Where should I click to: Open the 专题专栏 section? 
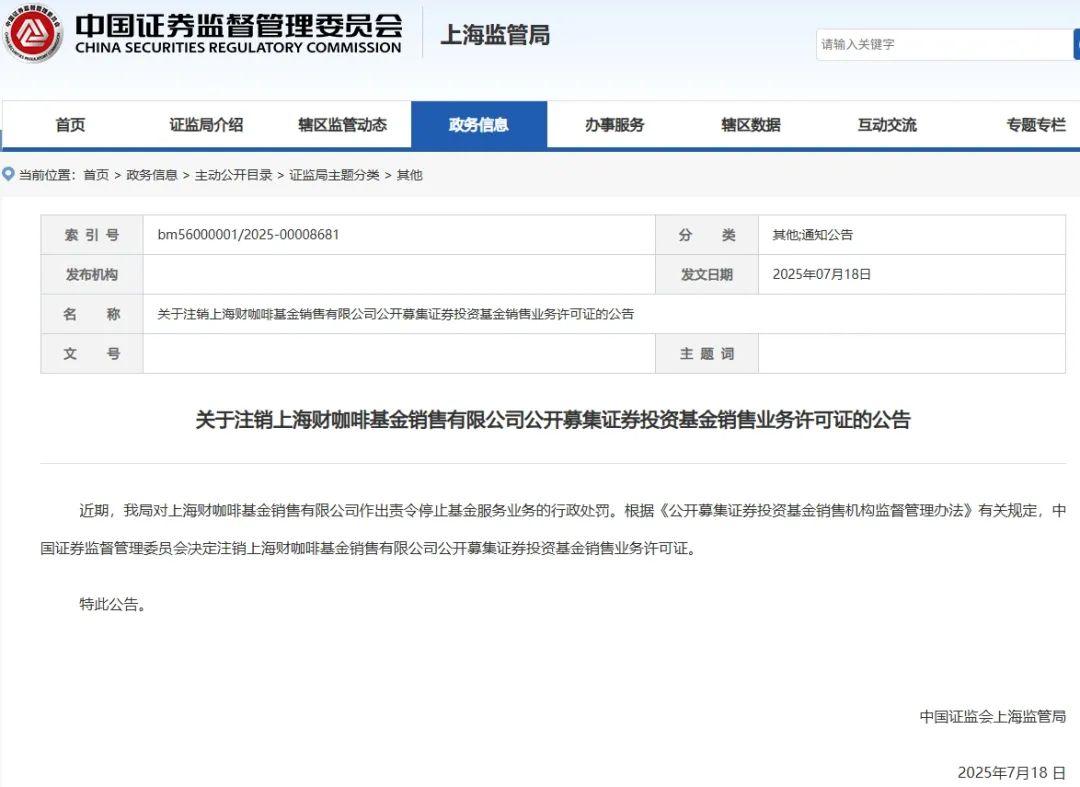[1032, 124]
